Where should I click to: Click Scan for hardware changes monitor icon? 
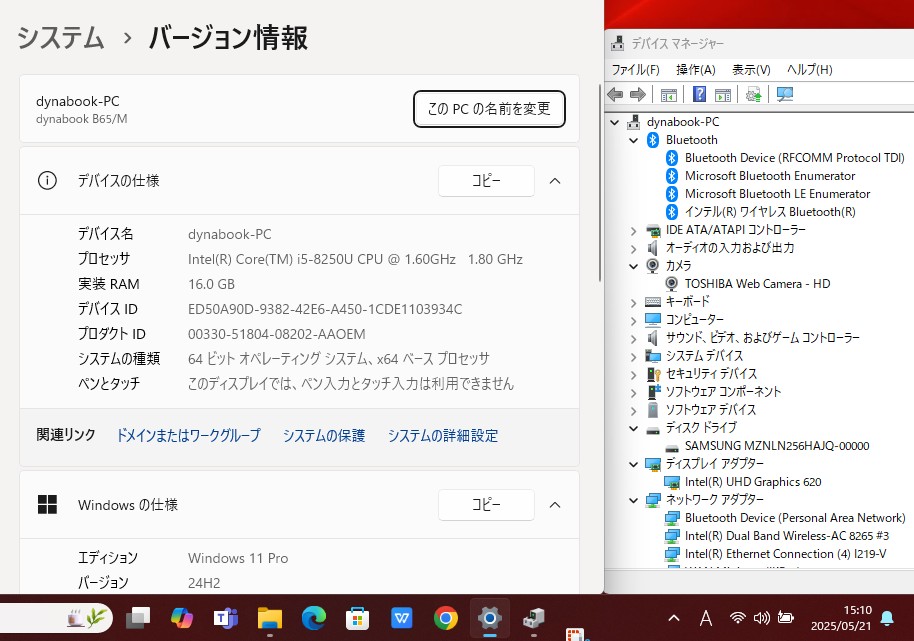(x=785, y=94)
